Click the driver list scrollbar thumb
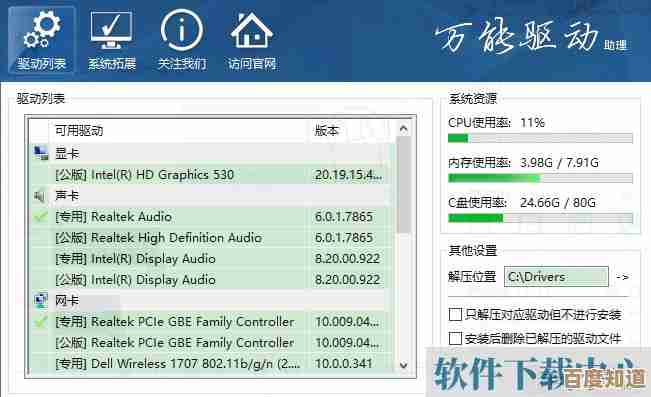 click(x=403, y=185)
